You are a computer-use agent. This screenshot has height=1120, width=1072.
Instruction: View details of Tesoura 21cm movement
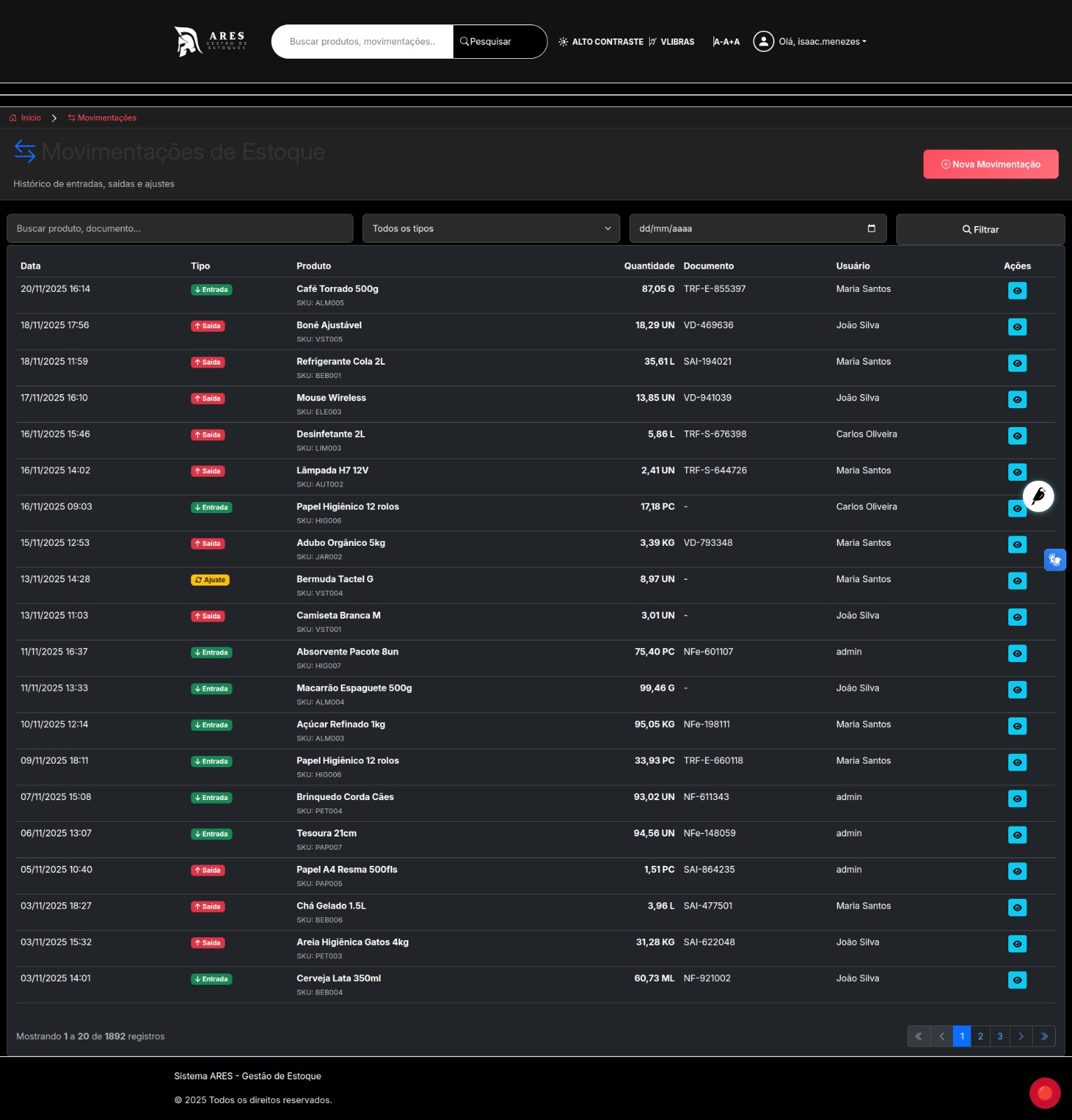click(x=1017, y=835)
